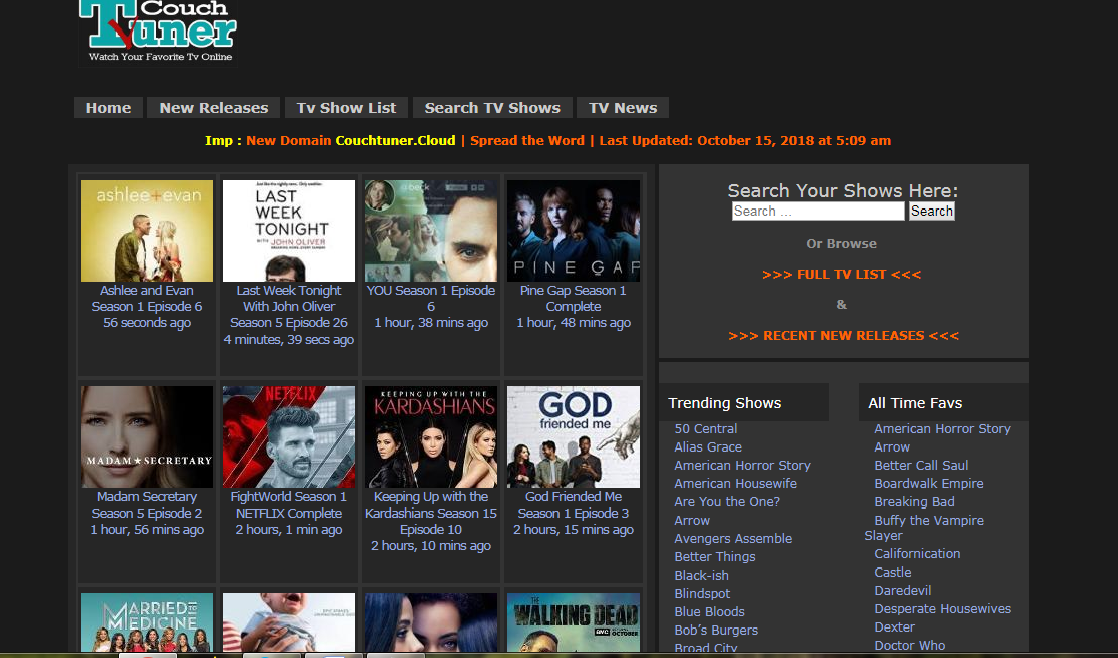Select Avengers Assemble link

pyautogui.click(x=733, y=538)
